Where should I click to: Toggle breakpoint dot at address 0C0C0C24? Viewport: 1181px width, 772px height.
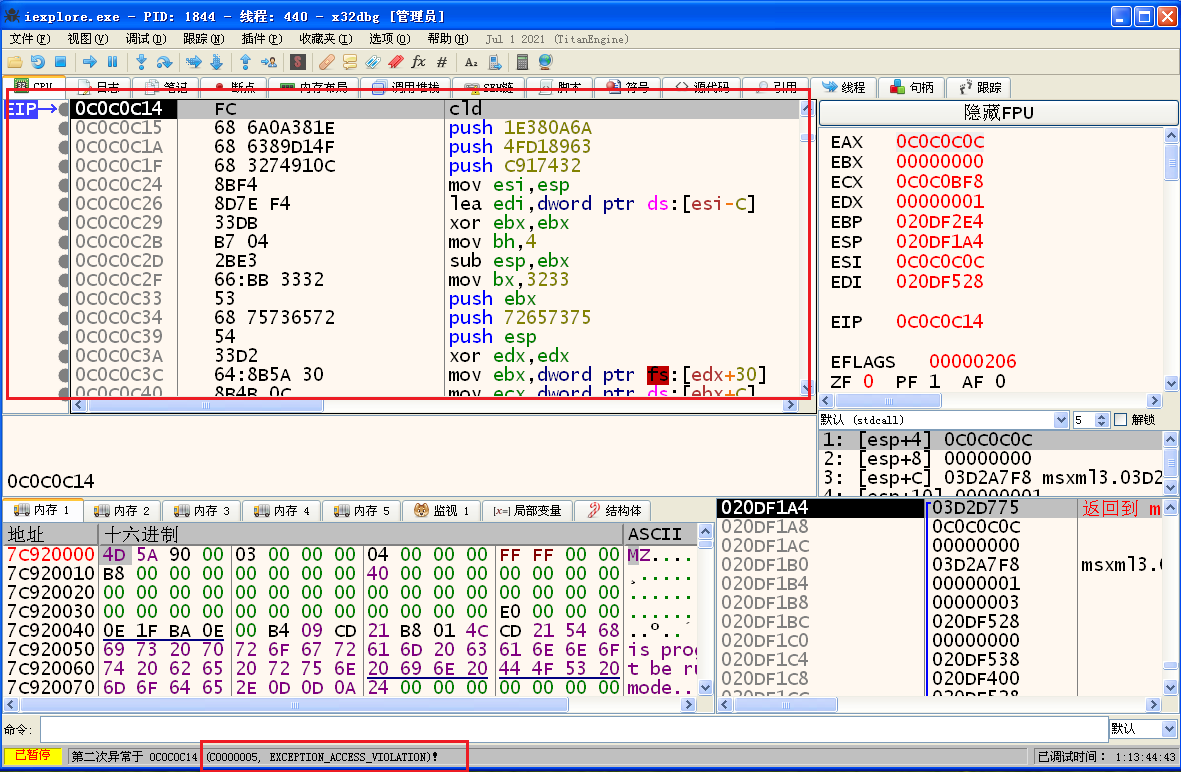64,185
